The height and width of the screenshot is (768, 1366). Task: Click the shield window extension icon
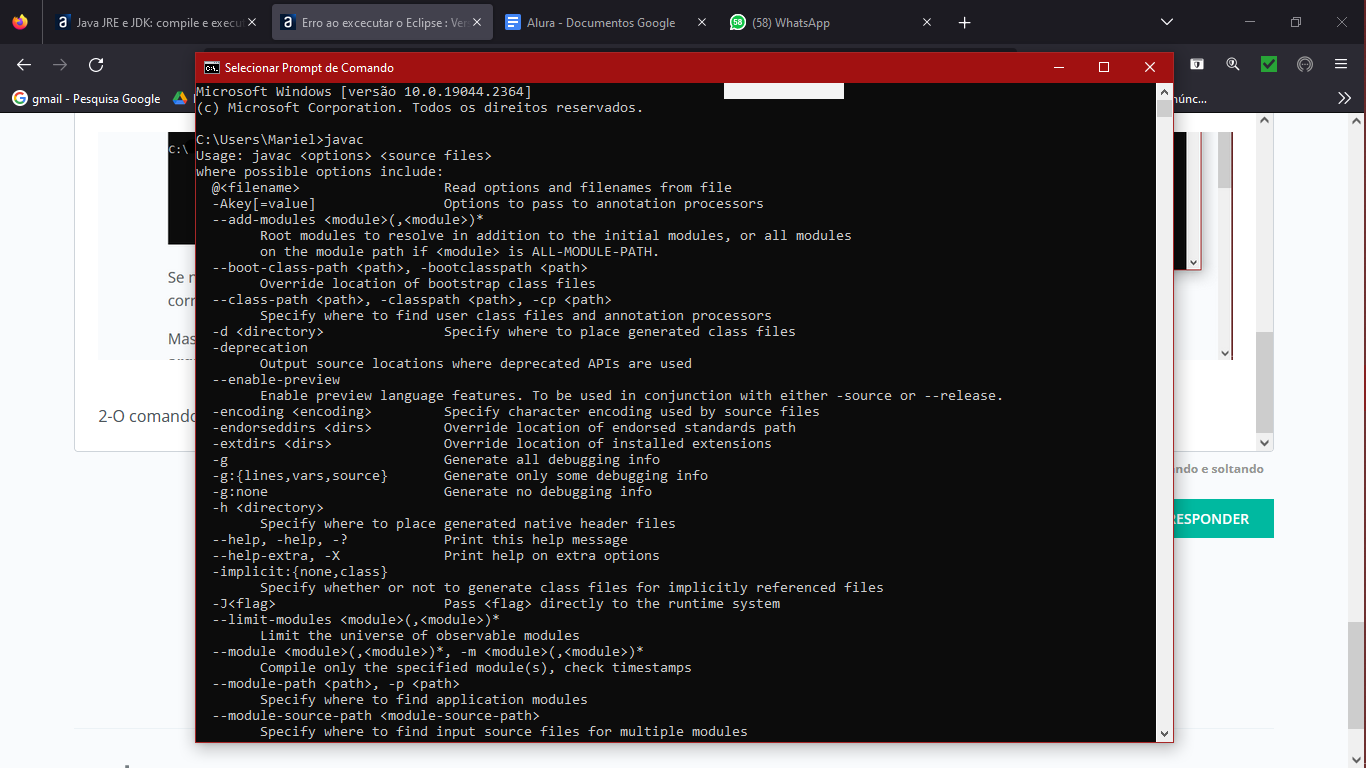1197,64
